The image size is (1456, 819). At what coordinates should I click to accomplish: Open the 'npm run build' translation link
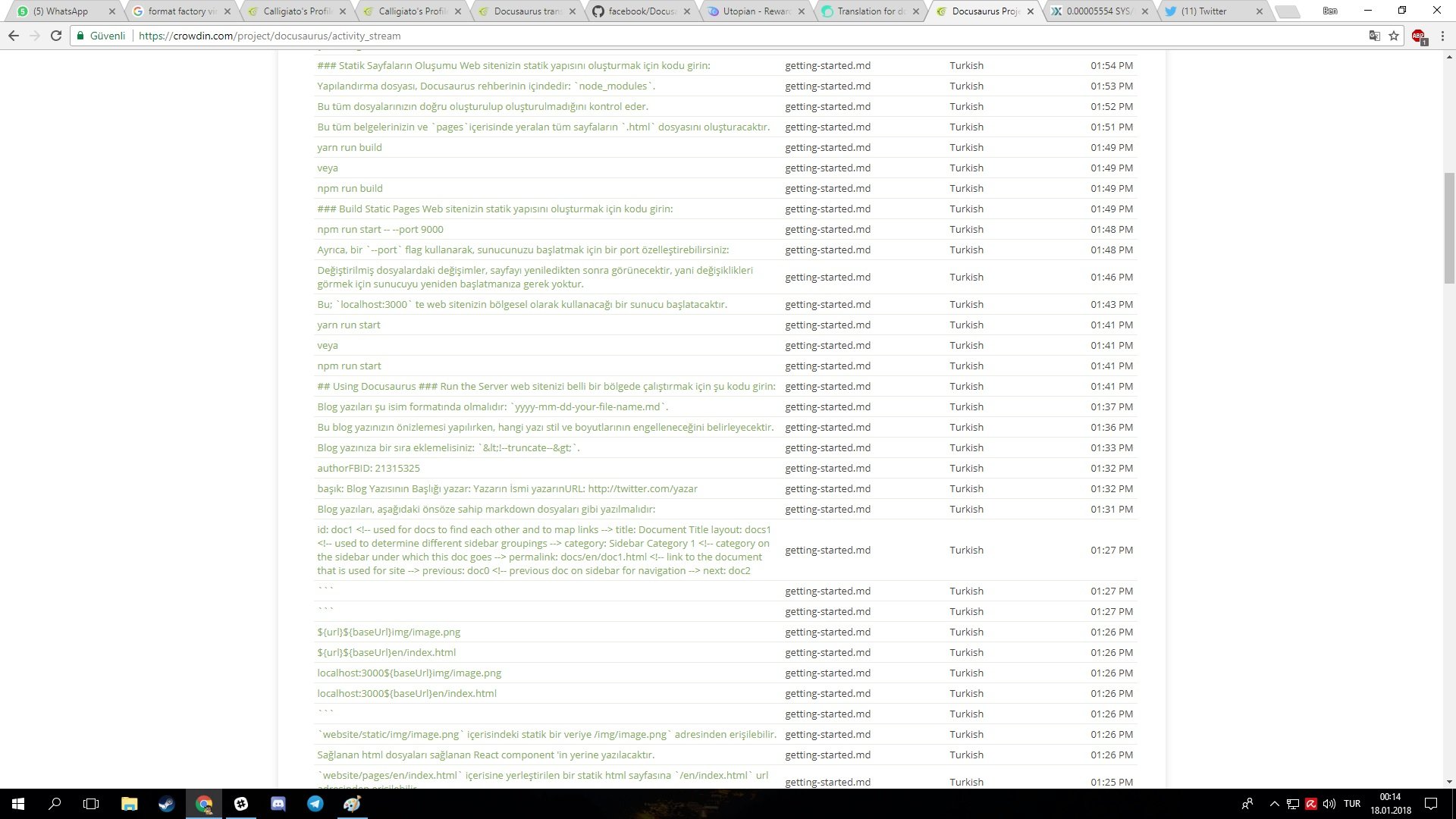(x=350, y=188)
